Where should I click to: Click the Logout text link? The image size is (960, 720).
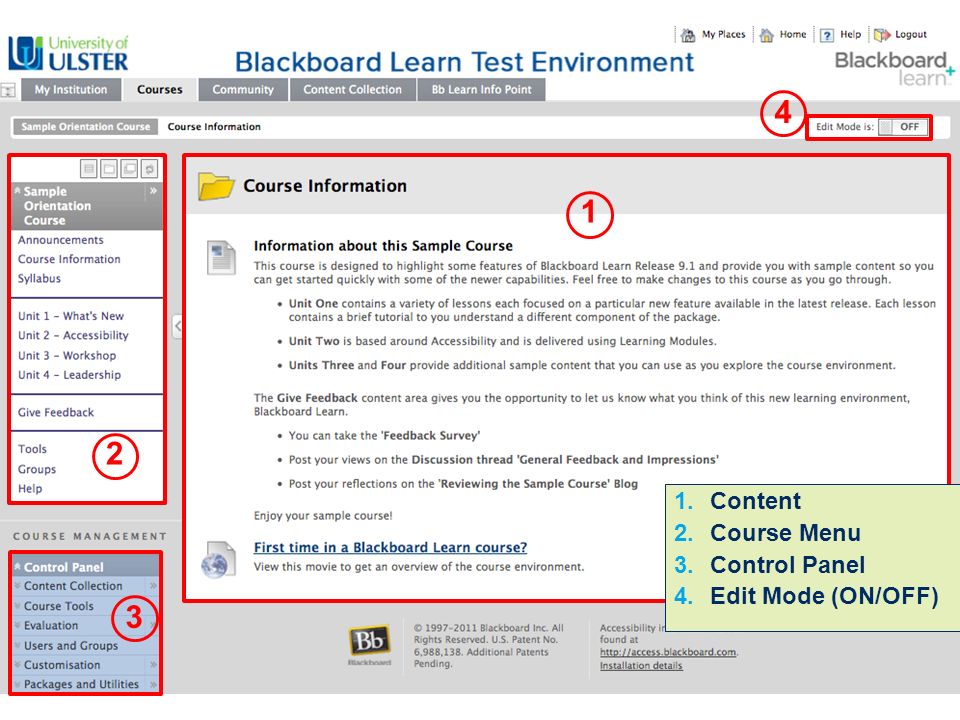coord(911,35)
